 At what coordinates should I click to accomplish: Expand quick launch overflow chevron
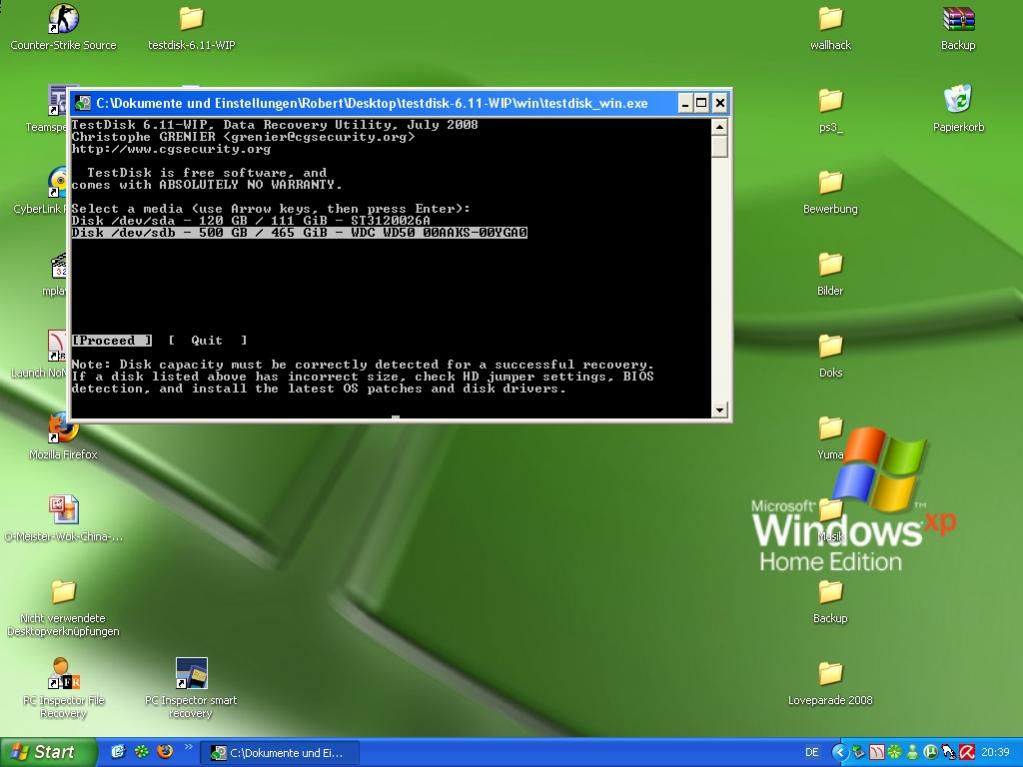tap(189, 747)
